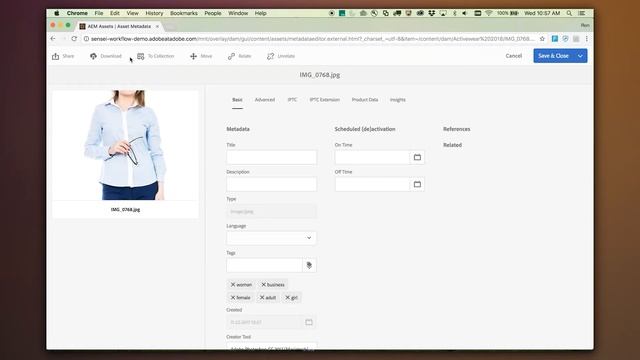The width and height of the screenshot is (640, 360).
Task: Click into the Description field
Action: (271, 184)
